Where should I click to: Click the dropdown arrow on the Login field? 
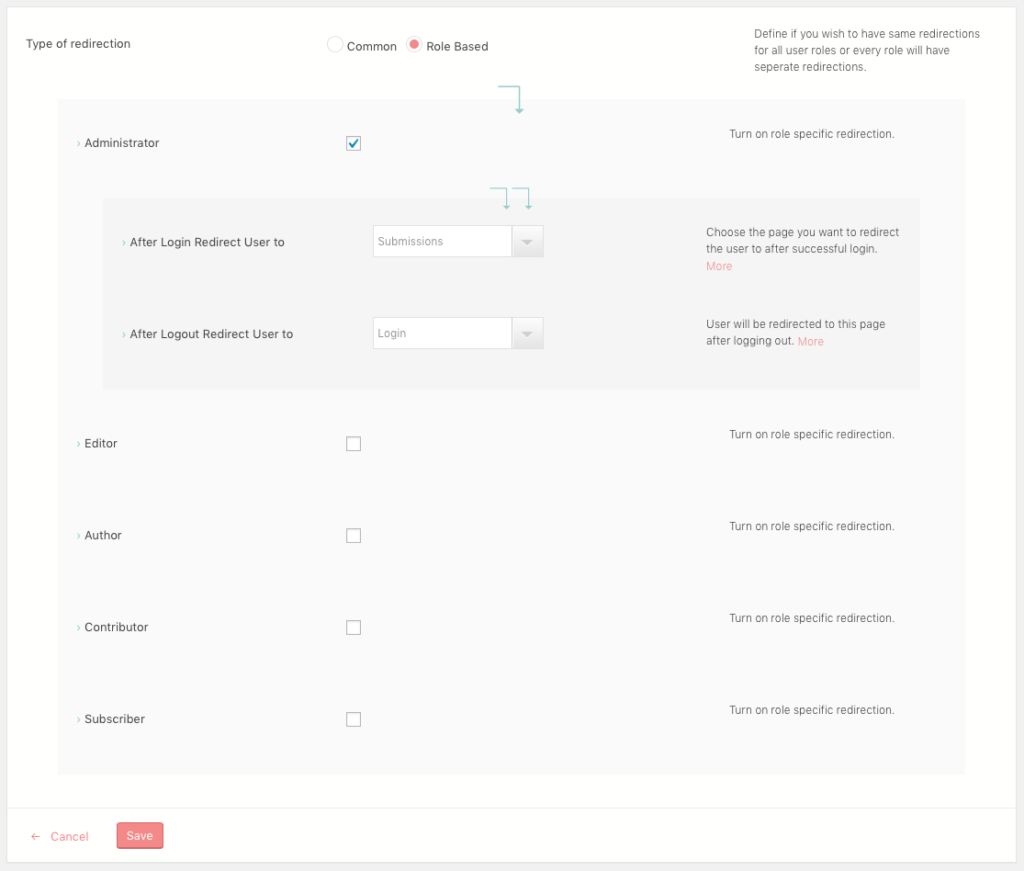(527, 332)
